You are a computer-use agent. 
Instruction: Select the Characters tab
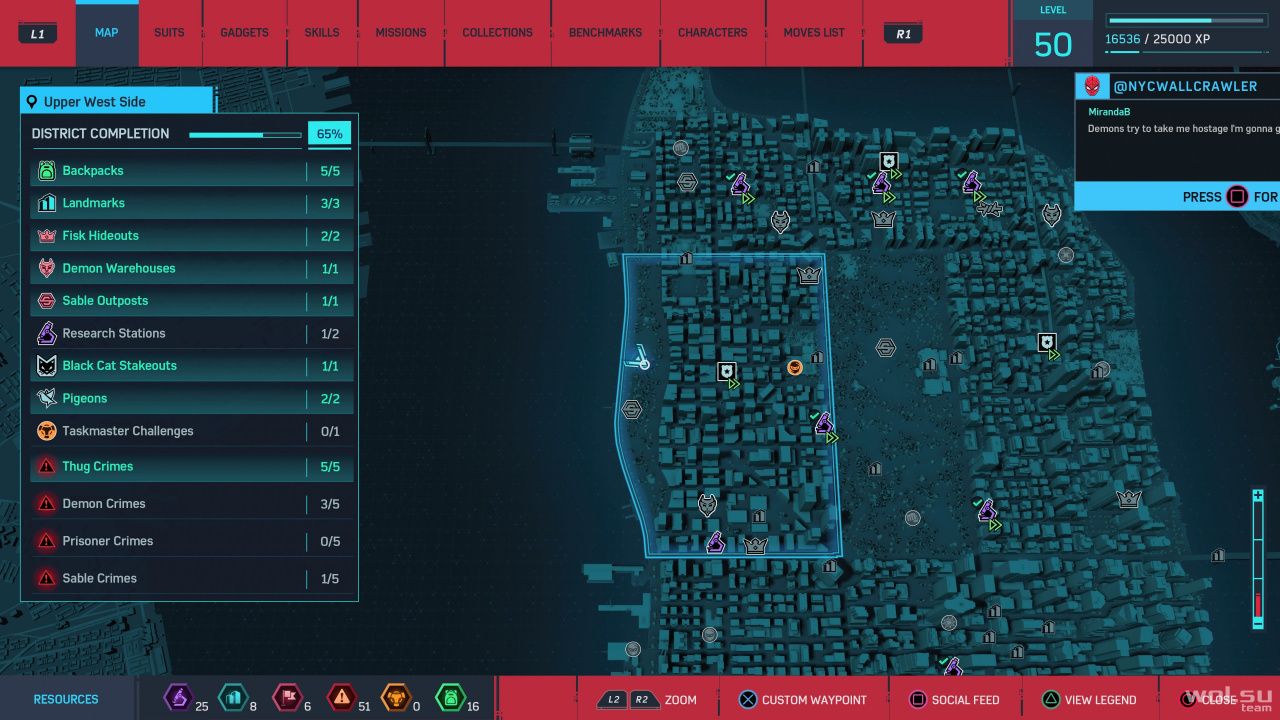712,33
